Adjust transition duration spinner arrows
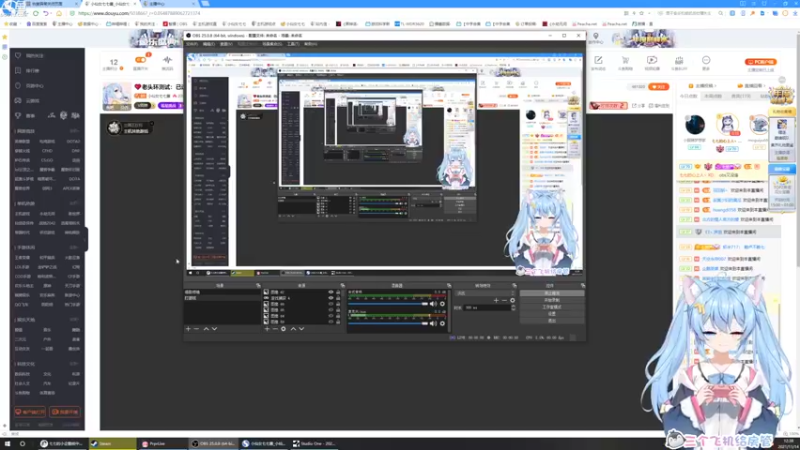Viewport: 800px width, 450px height. point(513,308)
